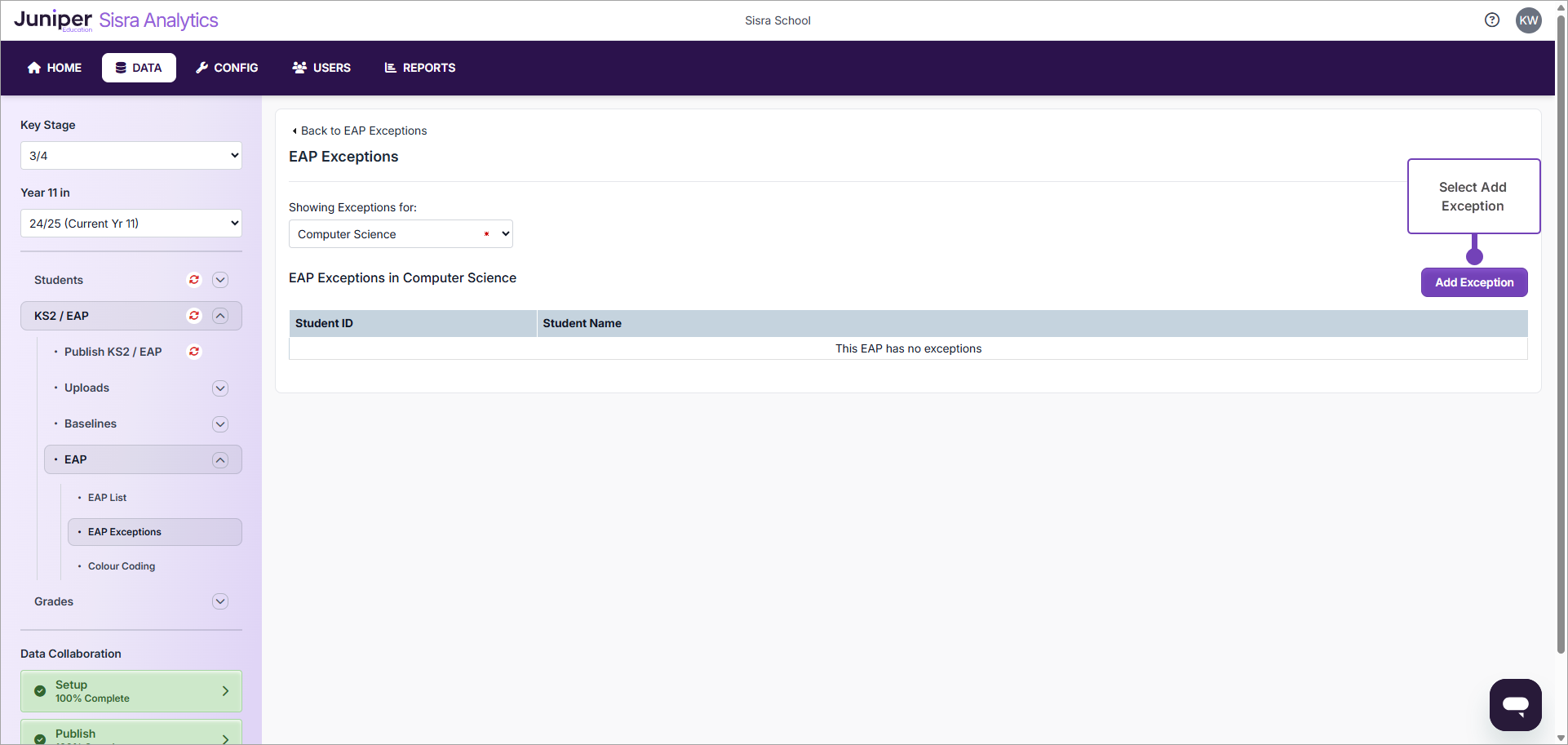This screenshot has width=1568, height=745.
Task: Click the Juniper Sisra Analytics logo
Action: click(116, 20)
